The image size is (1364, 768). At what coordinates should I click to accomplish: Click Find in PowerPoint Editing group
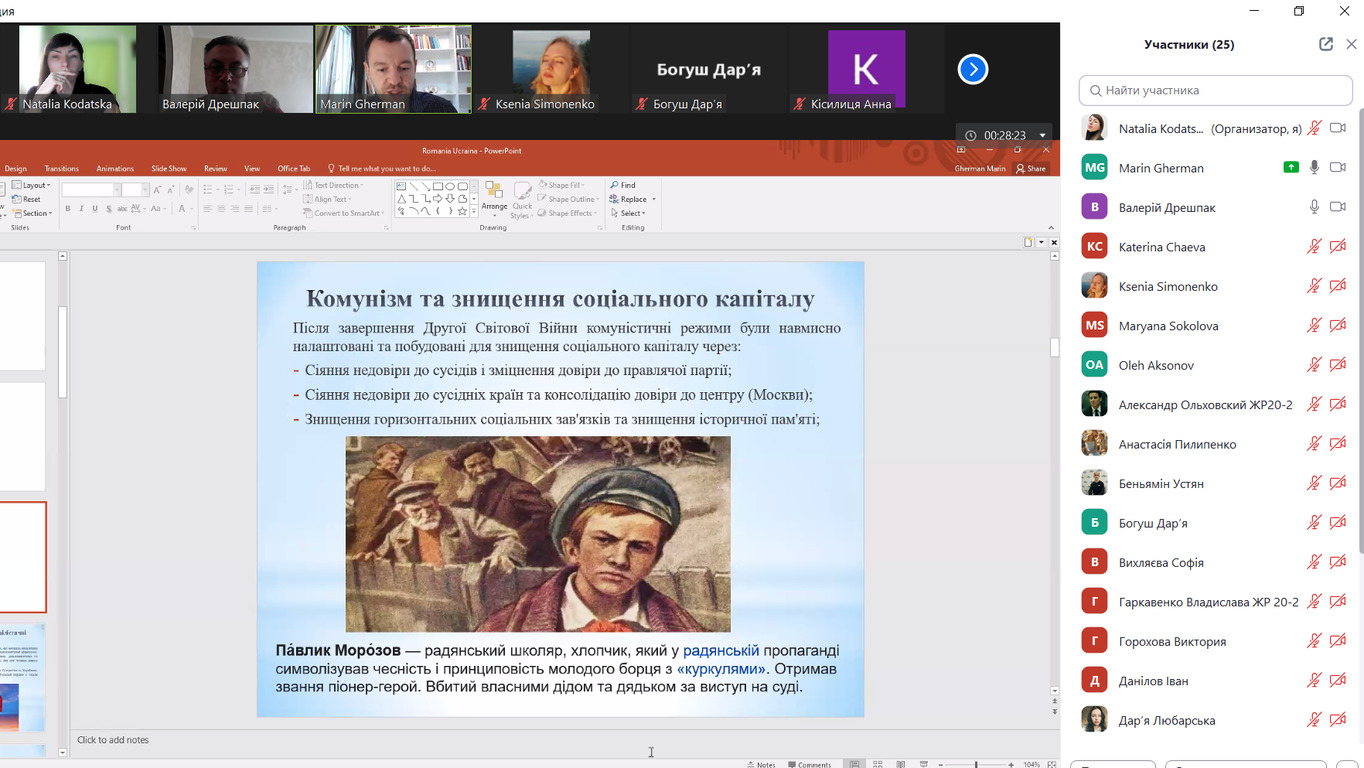[622, 185]
